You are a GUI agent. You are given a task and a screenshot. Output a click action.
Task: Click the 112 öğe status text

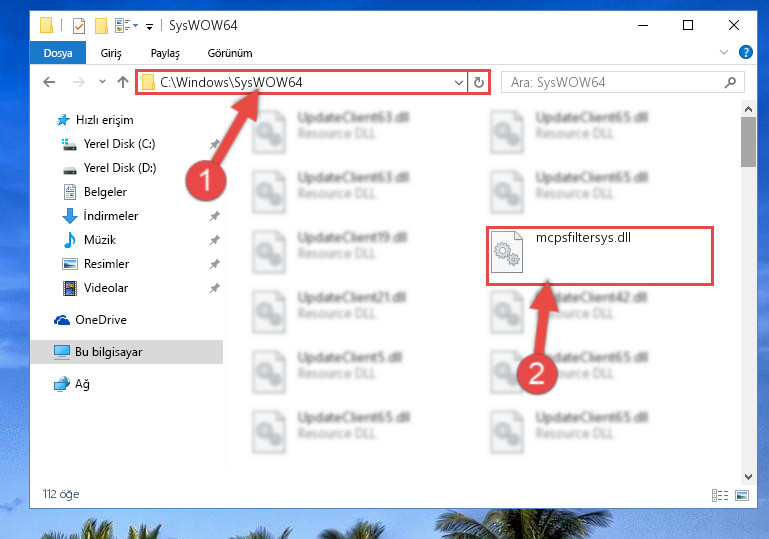[x=61, y=494]
